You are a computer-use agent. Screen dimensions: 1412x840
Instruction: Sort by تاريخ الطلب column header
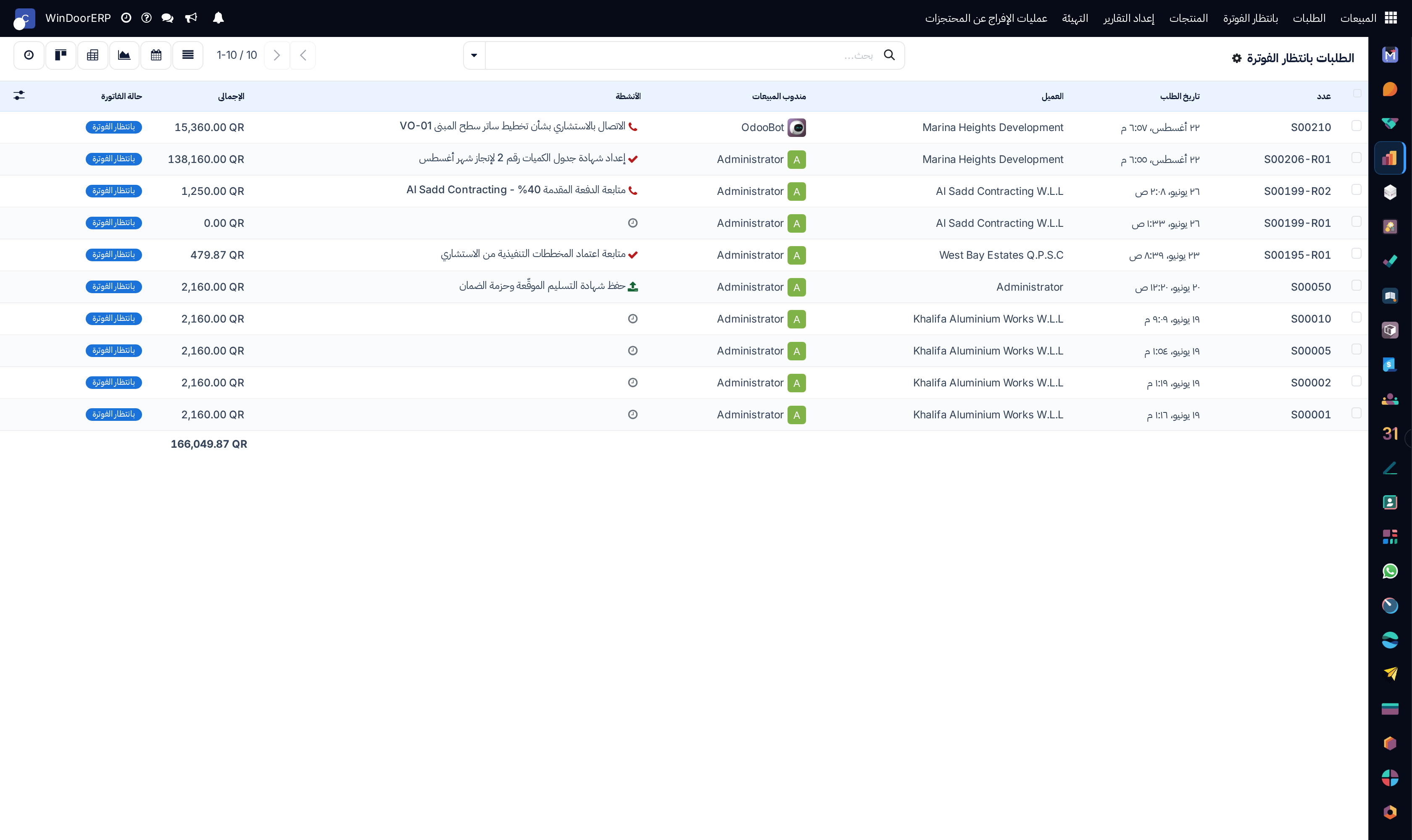1180,96
